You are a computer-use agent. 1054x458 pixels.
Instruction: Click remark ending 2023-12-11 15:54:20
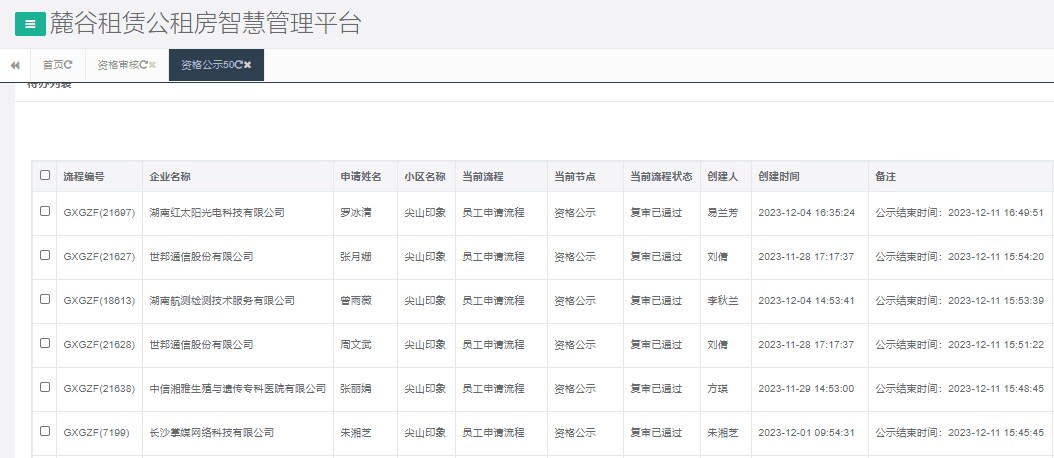point(960,257)
